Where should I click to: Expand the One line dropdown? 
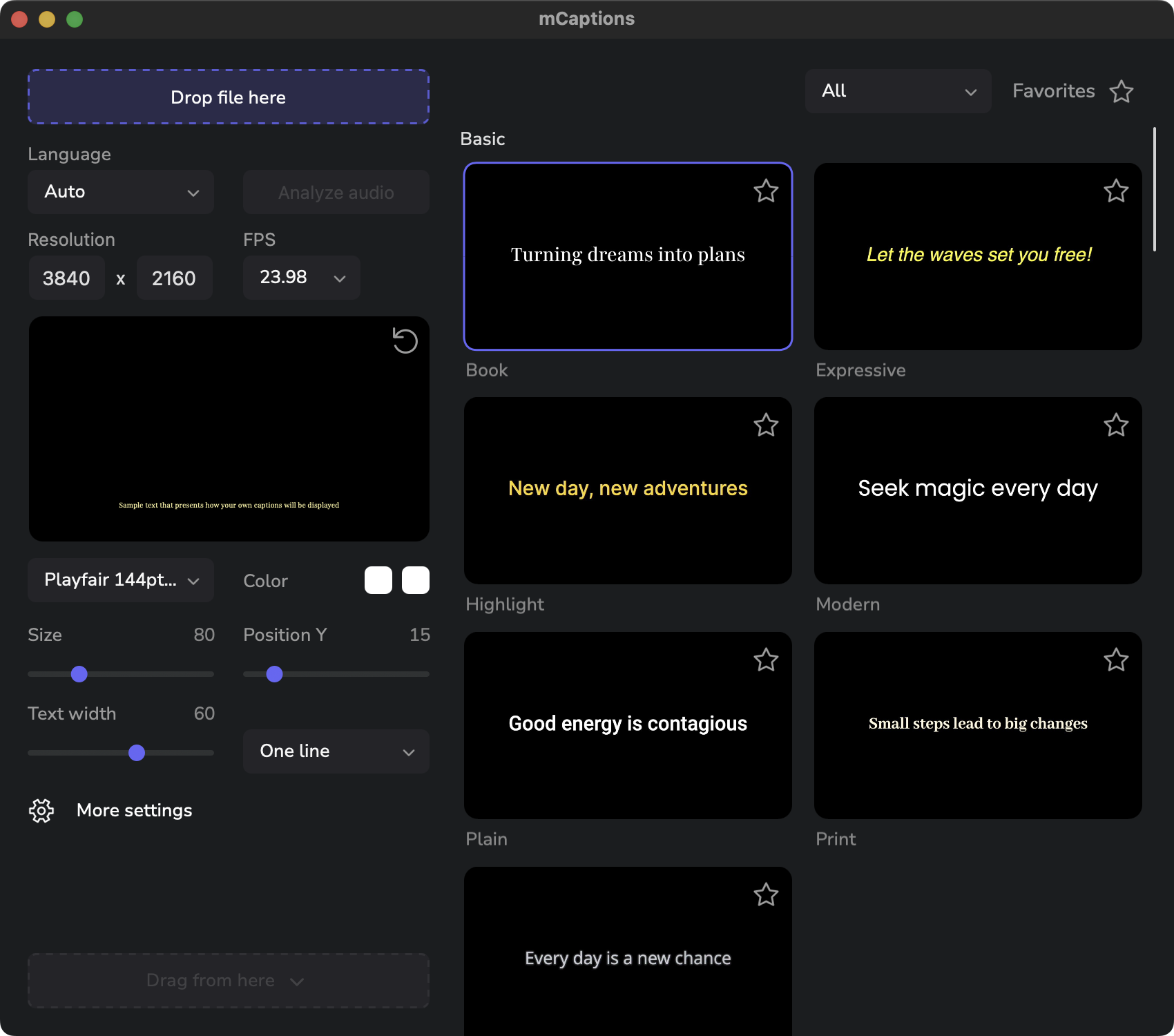click(x=336, y=751)
